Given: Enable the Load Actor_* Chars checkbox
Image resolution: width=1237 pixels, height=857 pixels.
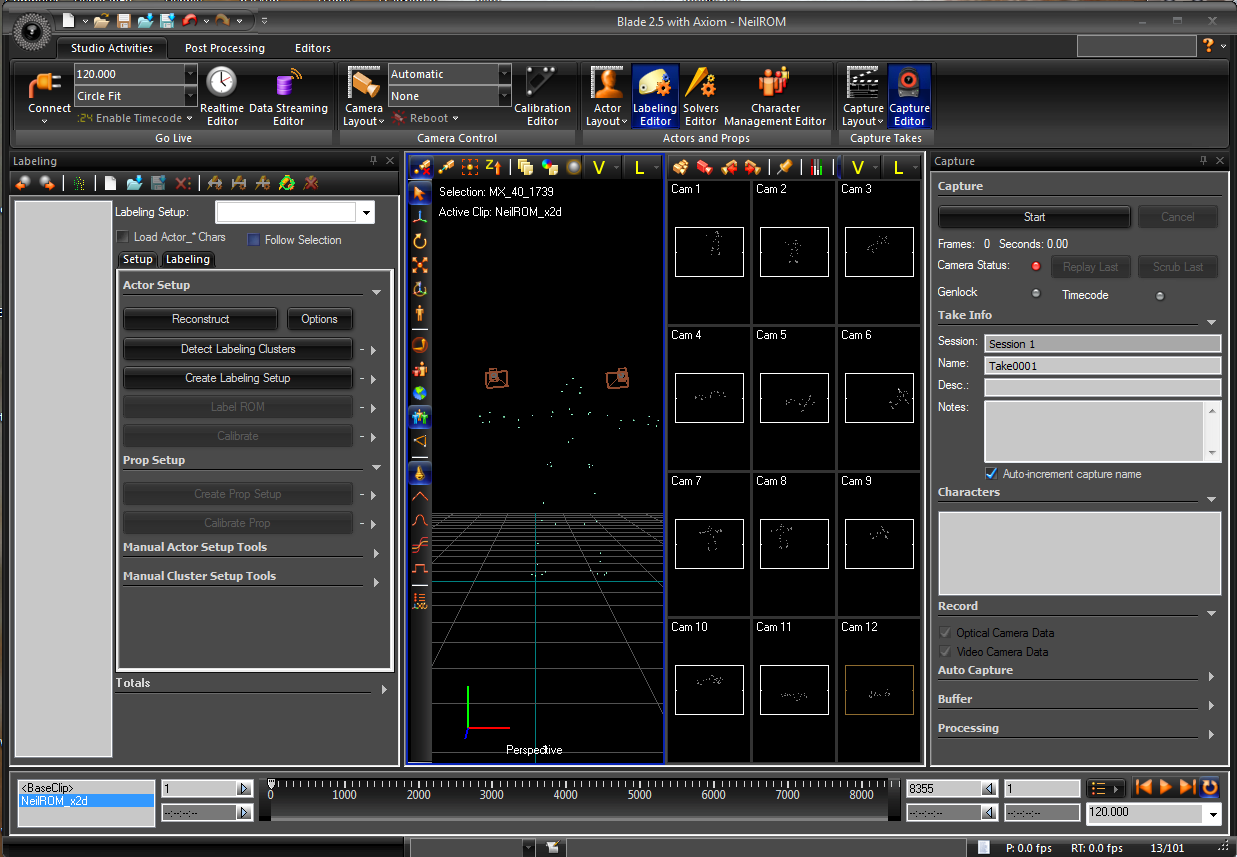Looking at the screenshot, I should [x=122, y=237].
